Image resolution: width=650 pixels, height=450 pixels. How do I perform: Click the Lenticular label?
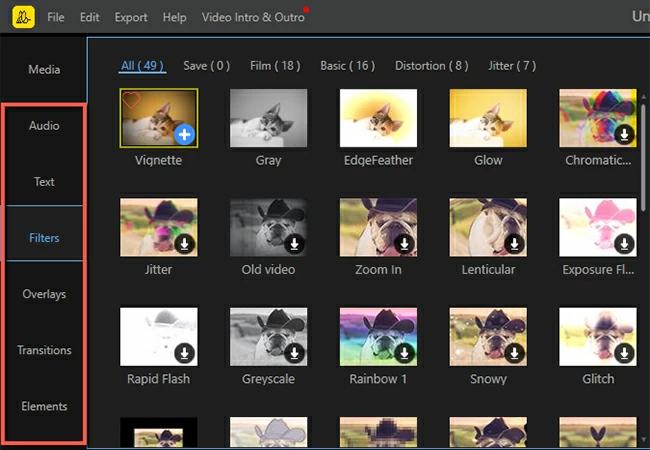tap(488, 269)
